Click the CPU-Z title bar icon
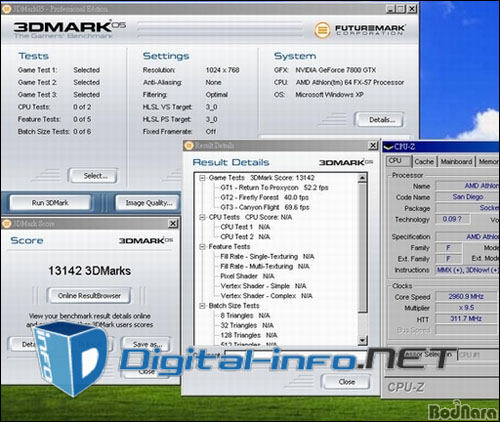The width and height of the screenshot is (500, 422). (388, 147)
